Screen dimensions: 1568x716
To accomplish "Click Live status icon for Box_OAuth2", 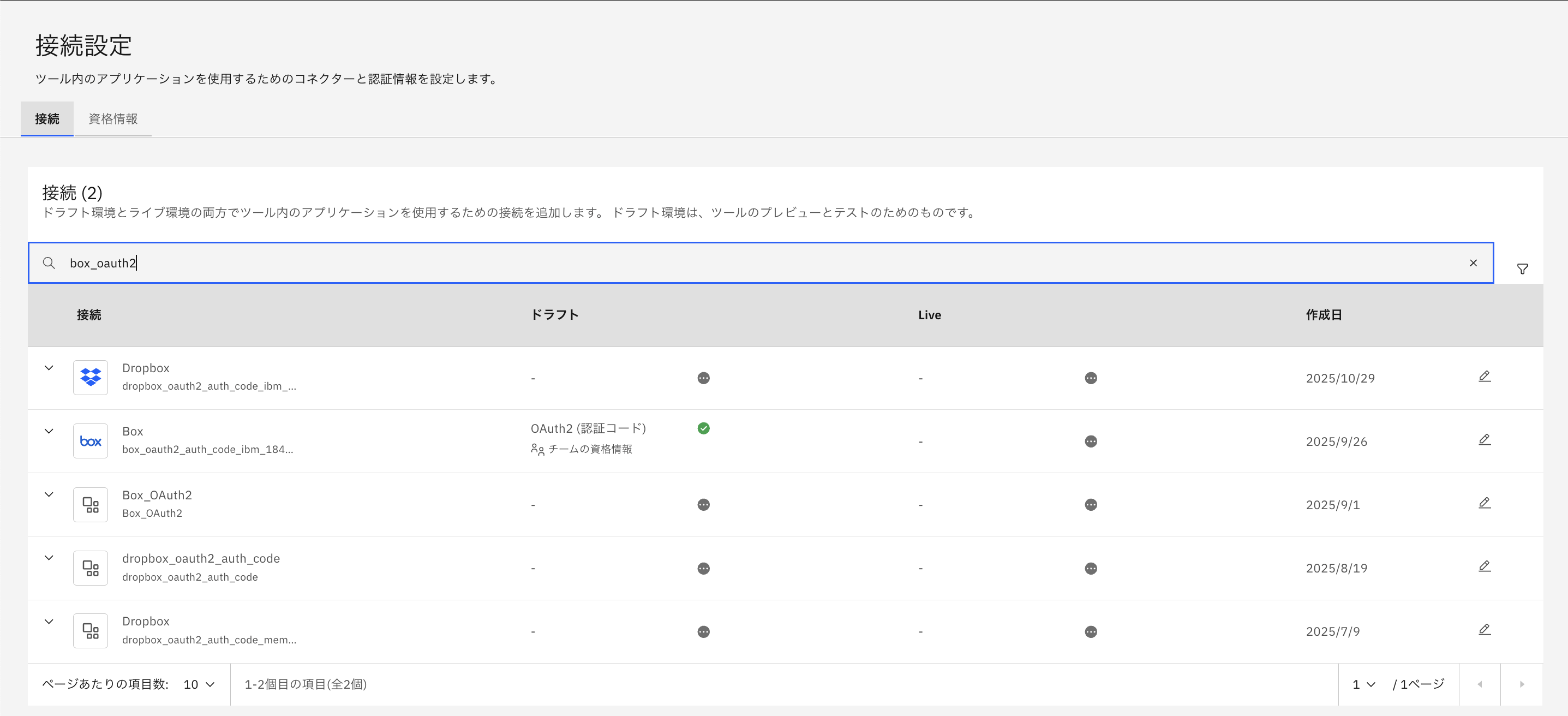I will (1090, 505).
